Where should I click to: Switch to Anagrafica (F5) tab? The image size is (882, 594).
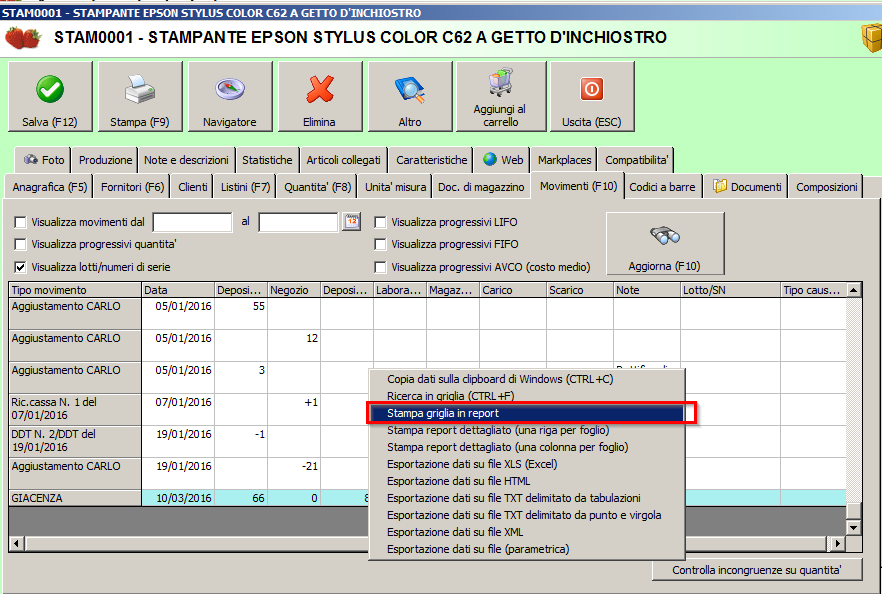50,187
